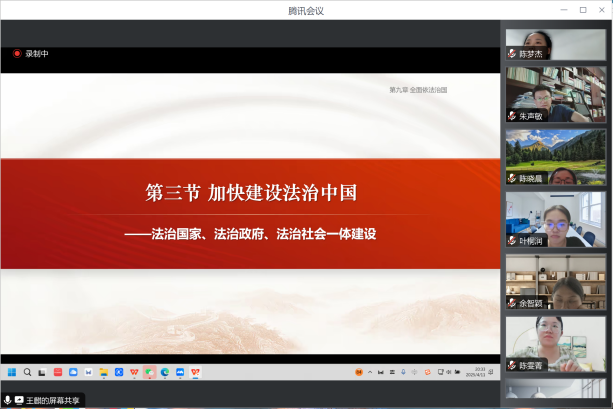This screenshot has width=613, height=409.
Task: Click the taskbar search magnifier icon
Action: pyautogui.click(x=27, y=372)
